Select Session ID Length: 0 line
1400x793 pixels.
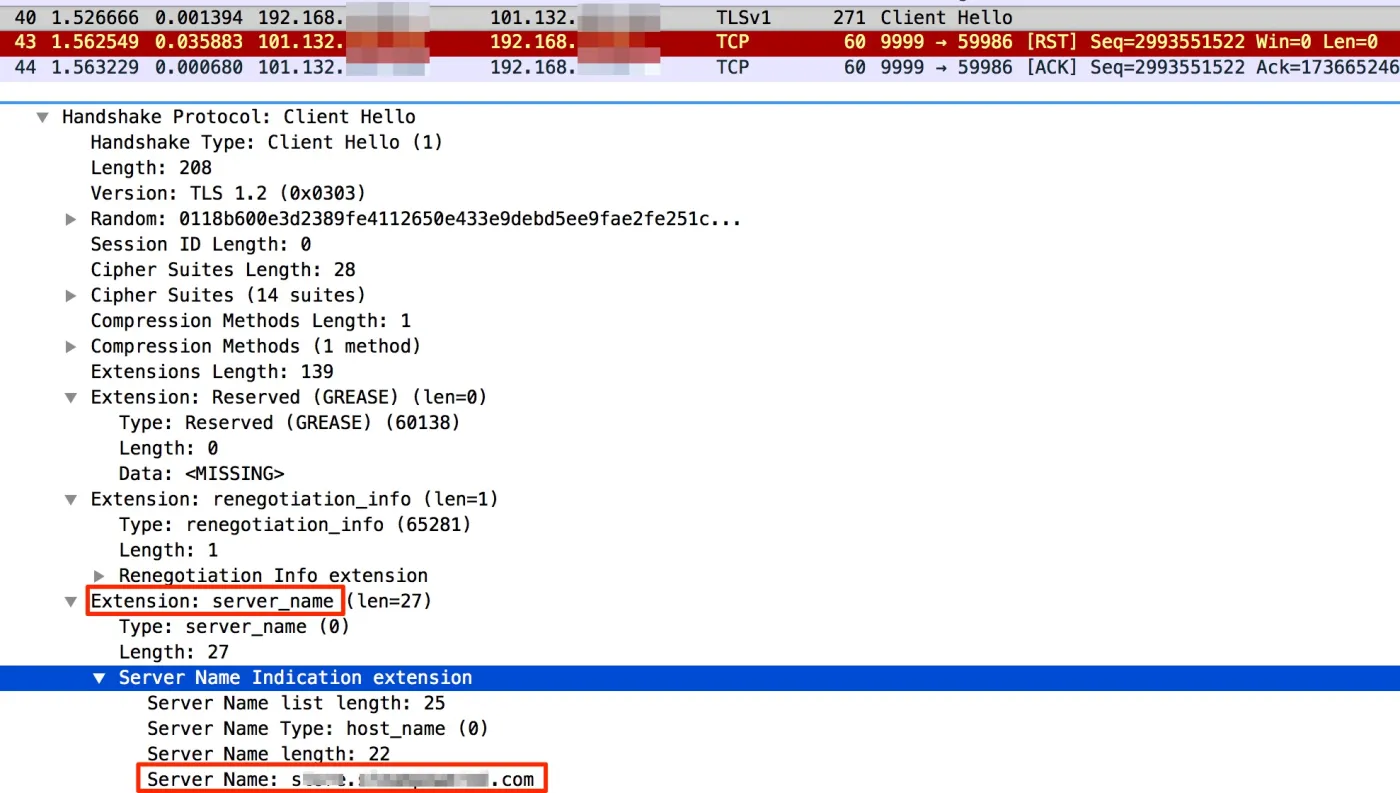[x=200, y=244]
